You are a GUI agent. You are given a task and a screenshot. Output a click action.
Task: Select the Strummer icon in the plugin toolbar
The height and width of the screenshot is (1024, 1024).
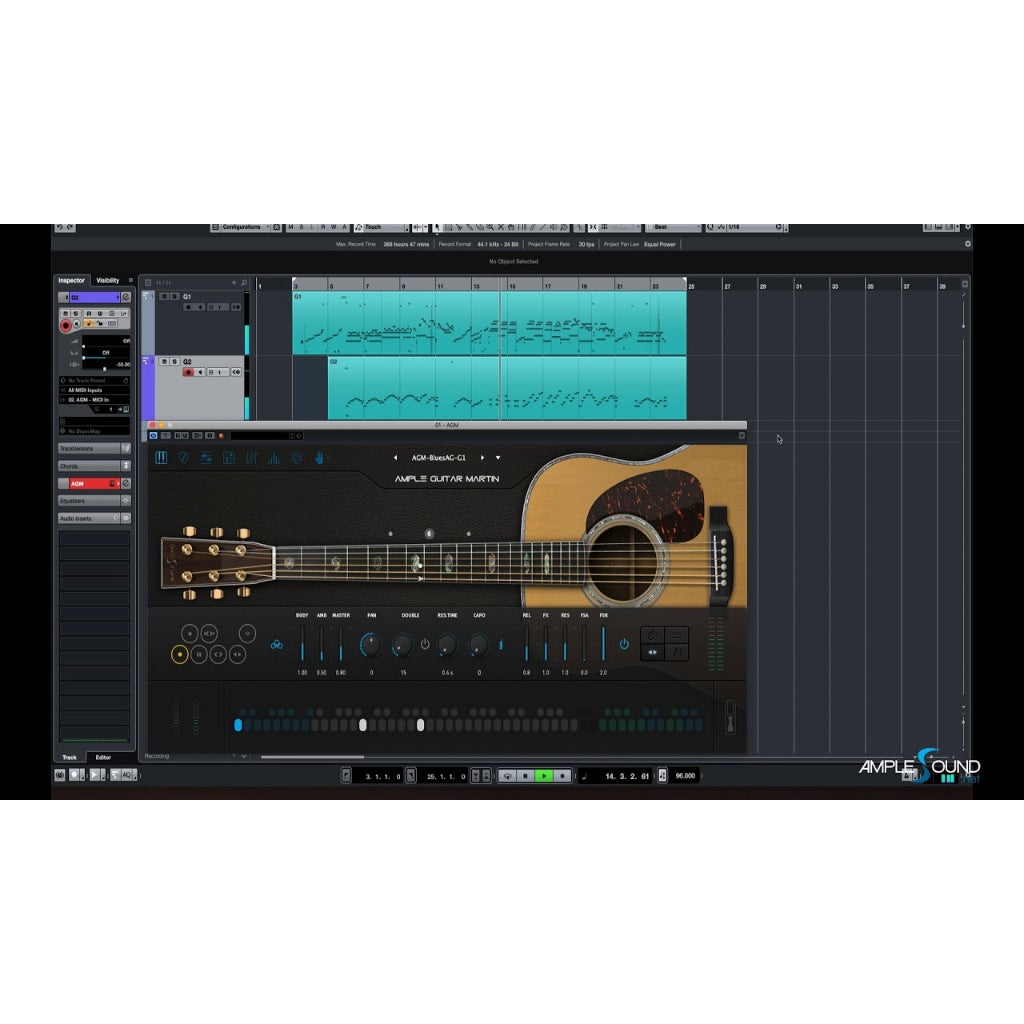coord(184,457)
